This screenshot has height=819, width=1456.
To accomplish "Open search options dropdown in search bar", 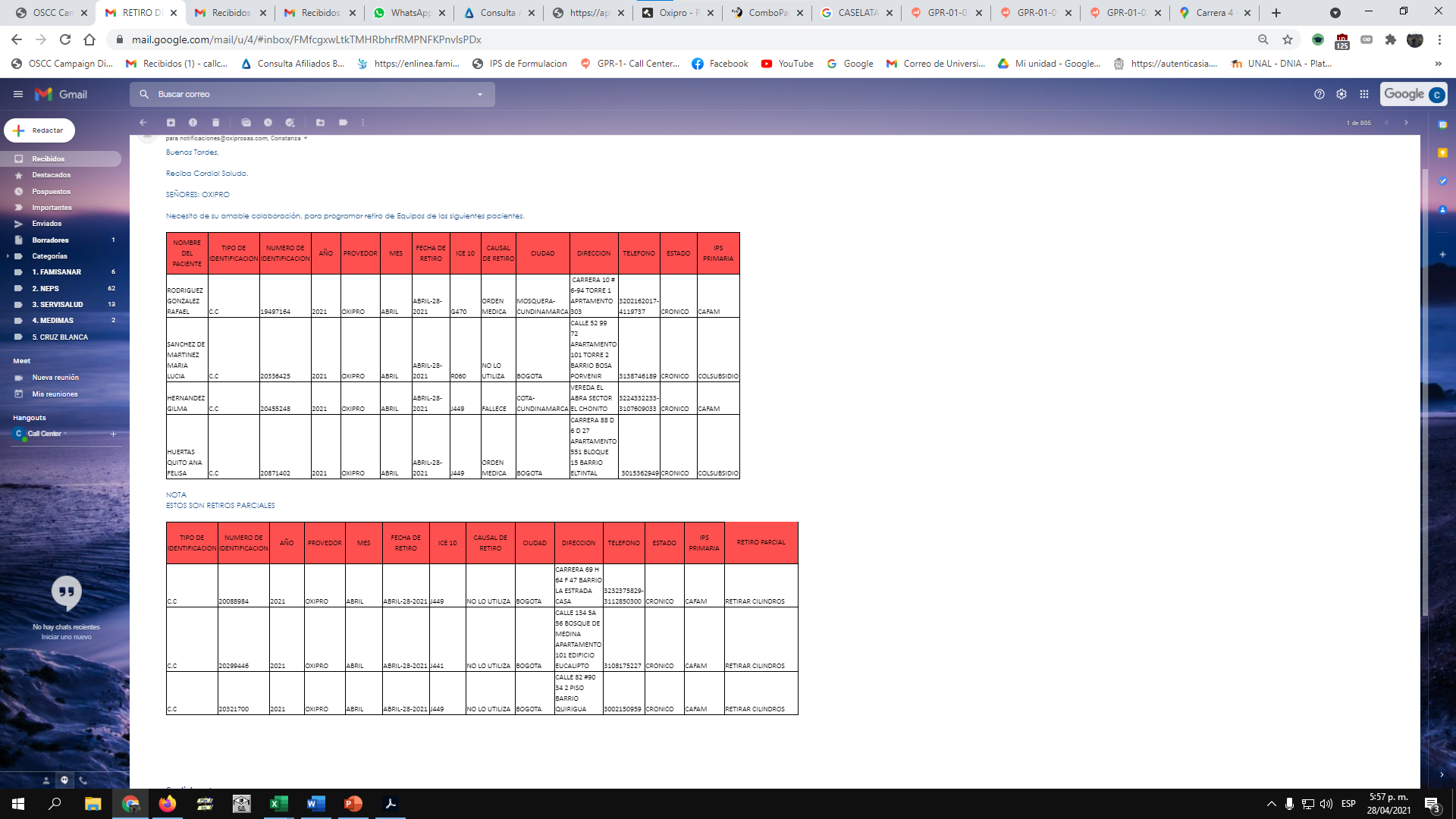I will pyautogui.click(x=480, y=94).
